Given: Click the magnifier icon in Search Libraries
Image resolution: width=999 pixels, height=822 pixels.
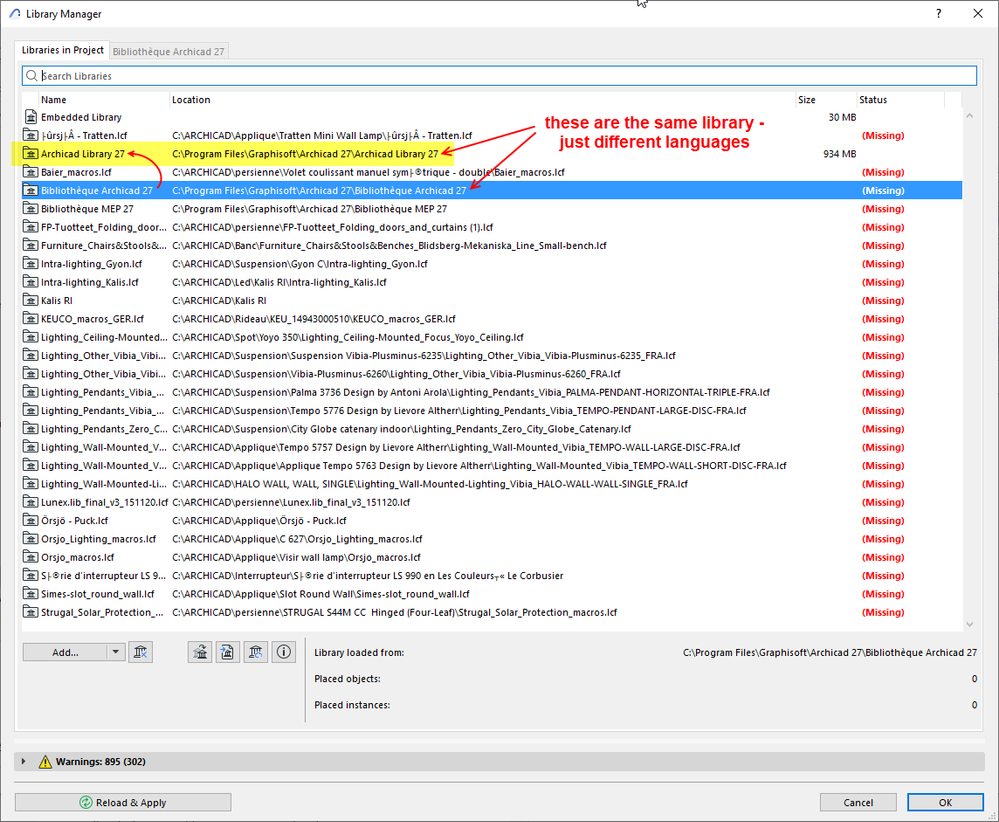Looking at the screenshot, I should 32,76.
